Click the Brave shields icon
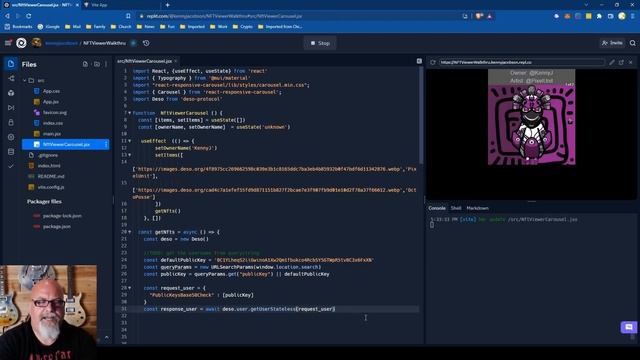 [x=479, y=16]
